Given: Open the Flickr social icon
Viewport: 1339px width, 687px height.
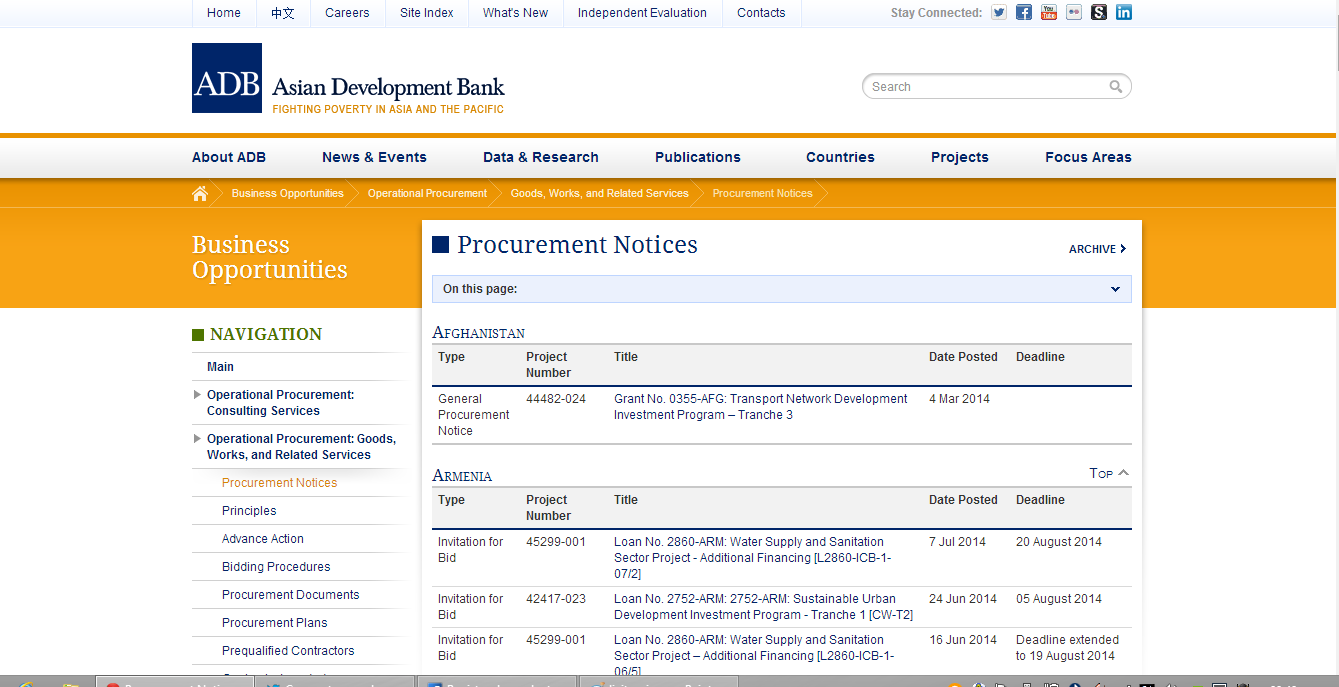Looking at the screenshot, I should pyautogui.click(x=1074, y=13).
